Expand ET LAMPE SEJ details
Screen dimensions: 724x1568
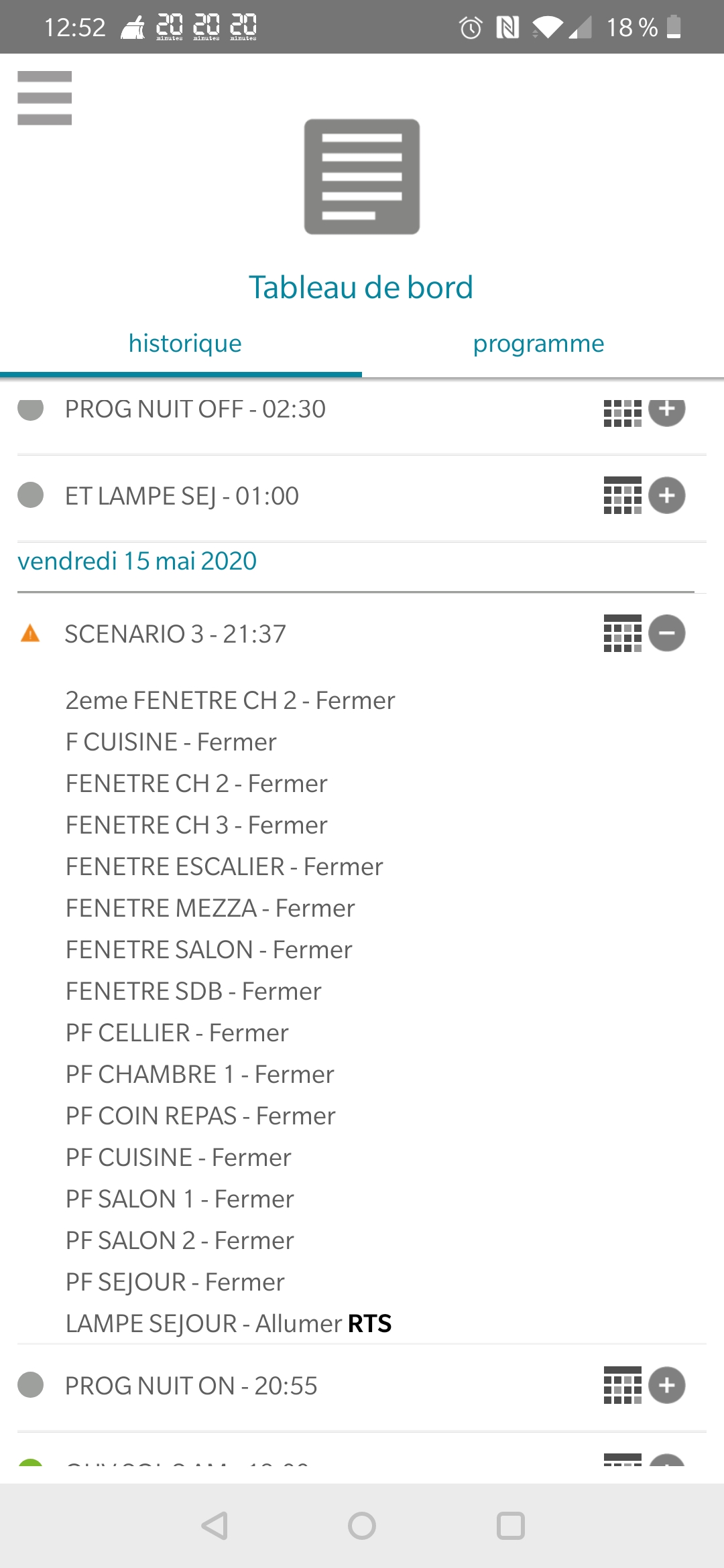667,496
